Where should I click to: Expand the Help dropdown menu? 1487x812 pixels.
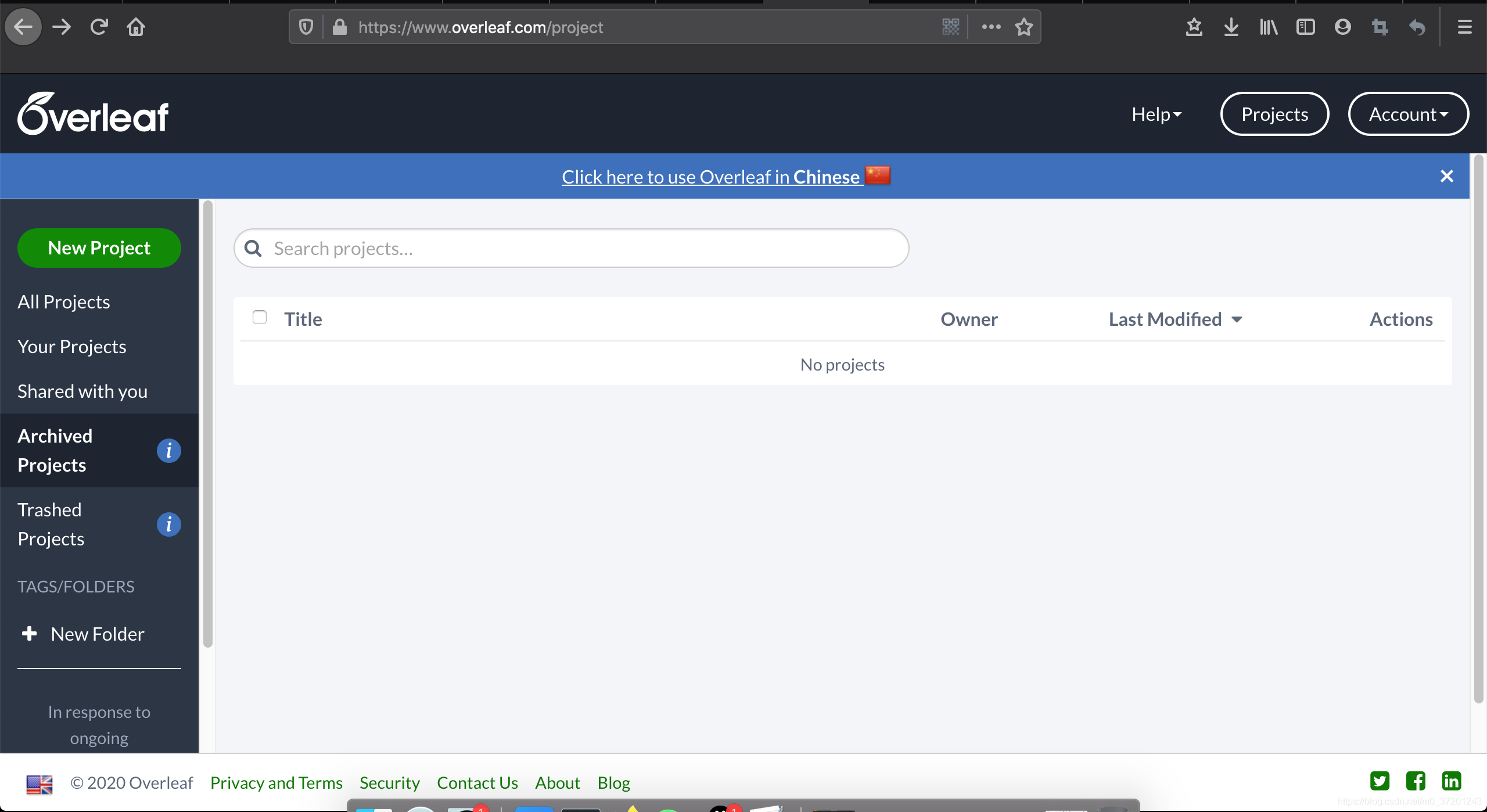pos(1156,114)
